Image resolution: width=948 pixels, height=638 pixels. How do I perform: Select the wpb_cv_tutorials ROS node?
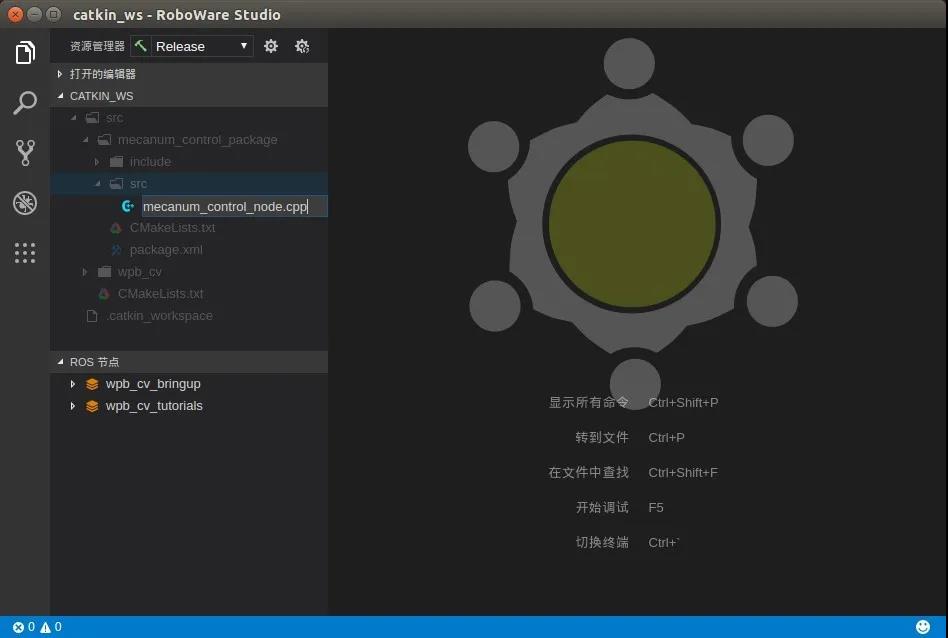click(x=154, y=406)
